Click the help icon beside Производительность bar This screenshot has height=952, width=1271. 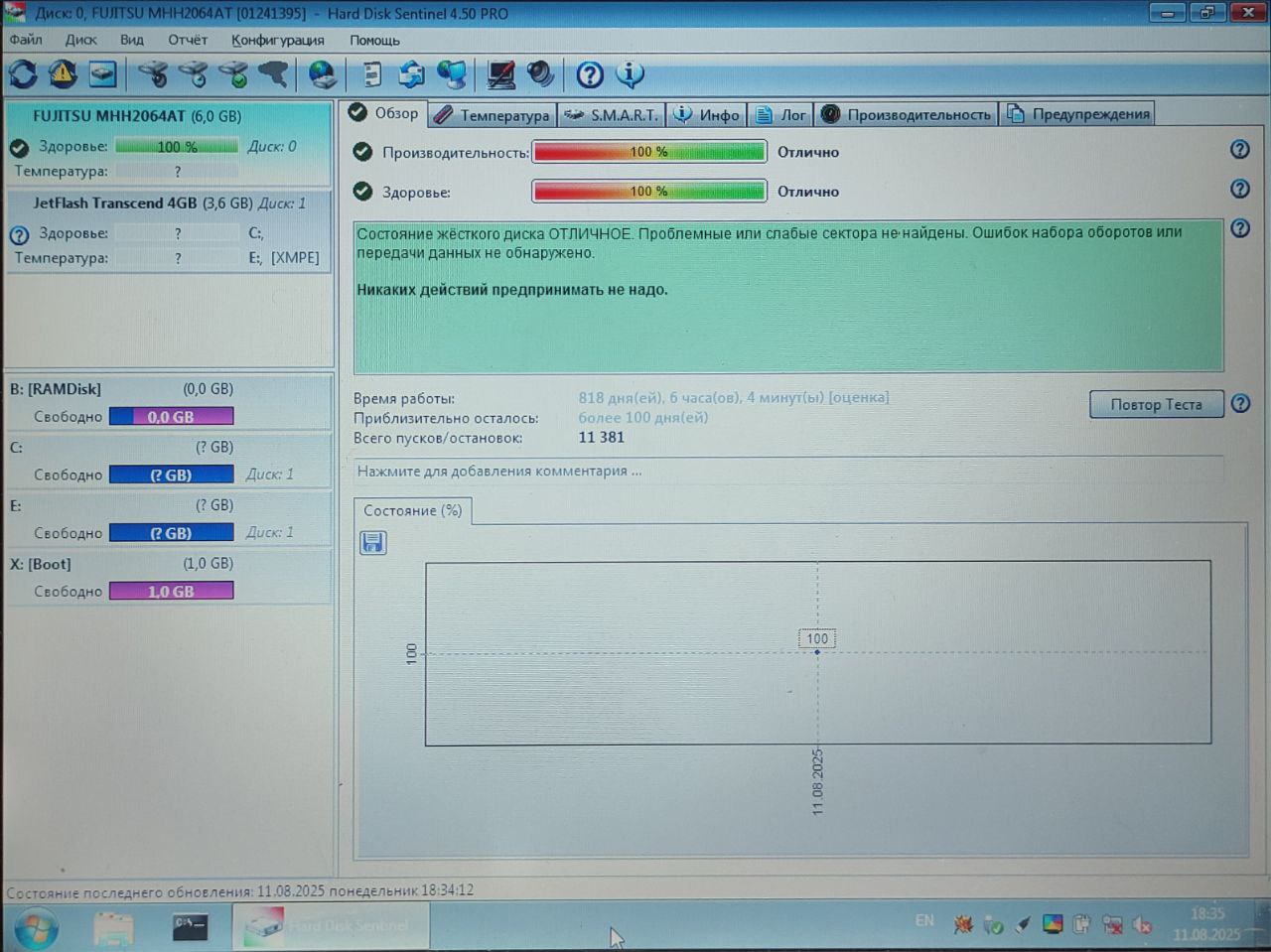click(1240, 149)
